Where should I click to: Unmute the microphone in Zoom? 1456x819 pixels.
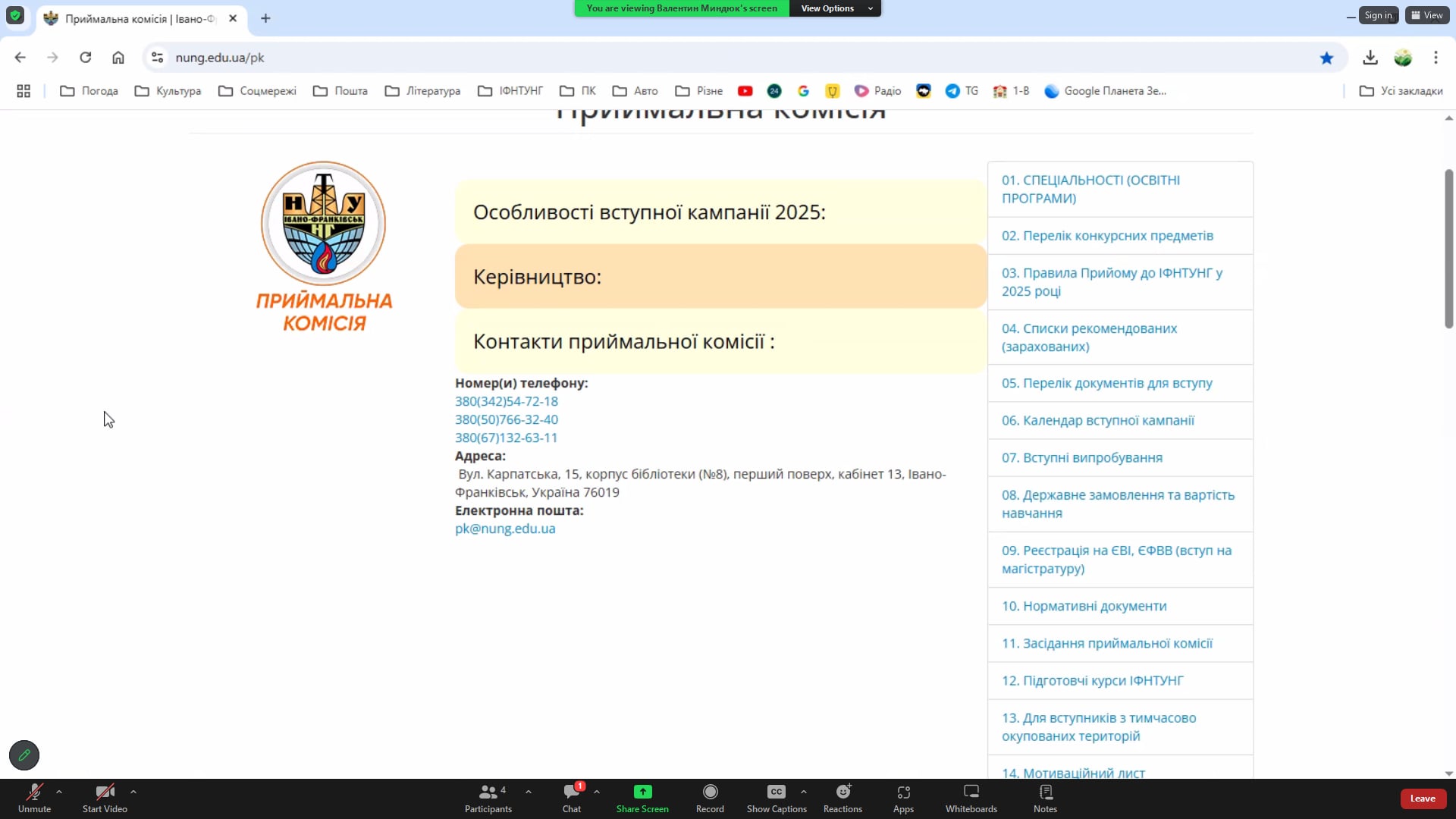tap(34, 799)
